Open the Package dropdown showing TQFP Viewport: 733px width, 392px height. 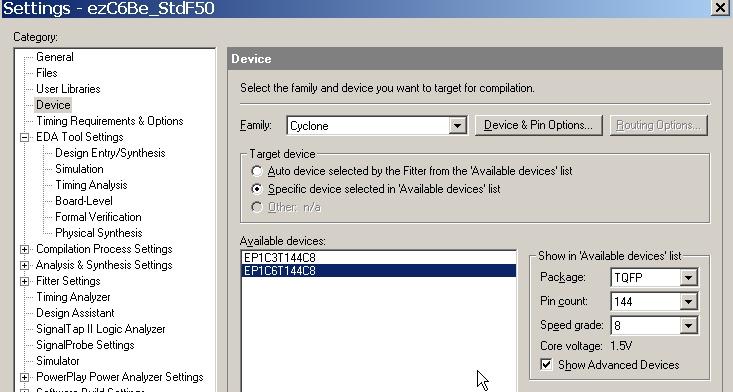654,278
